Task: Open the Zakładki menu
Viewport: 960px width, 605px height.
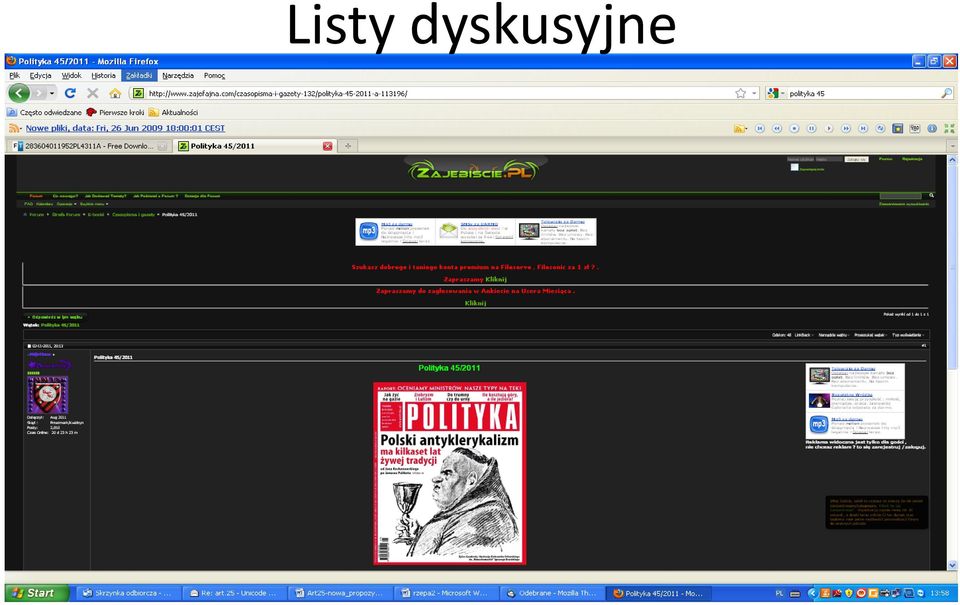Action: [139, 75]
